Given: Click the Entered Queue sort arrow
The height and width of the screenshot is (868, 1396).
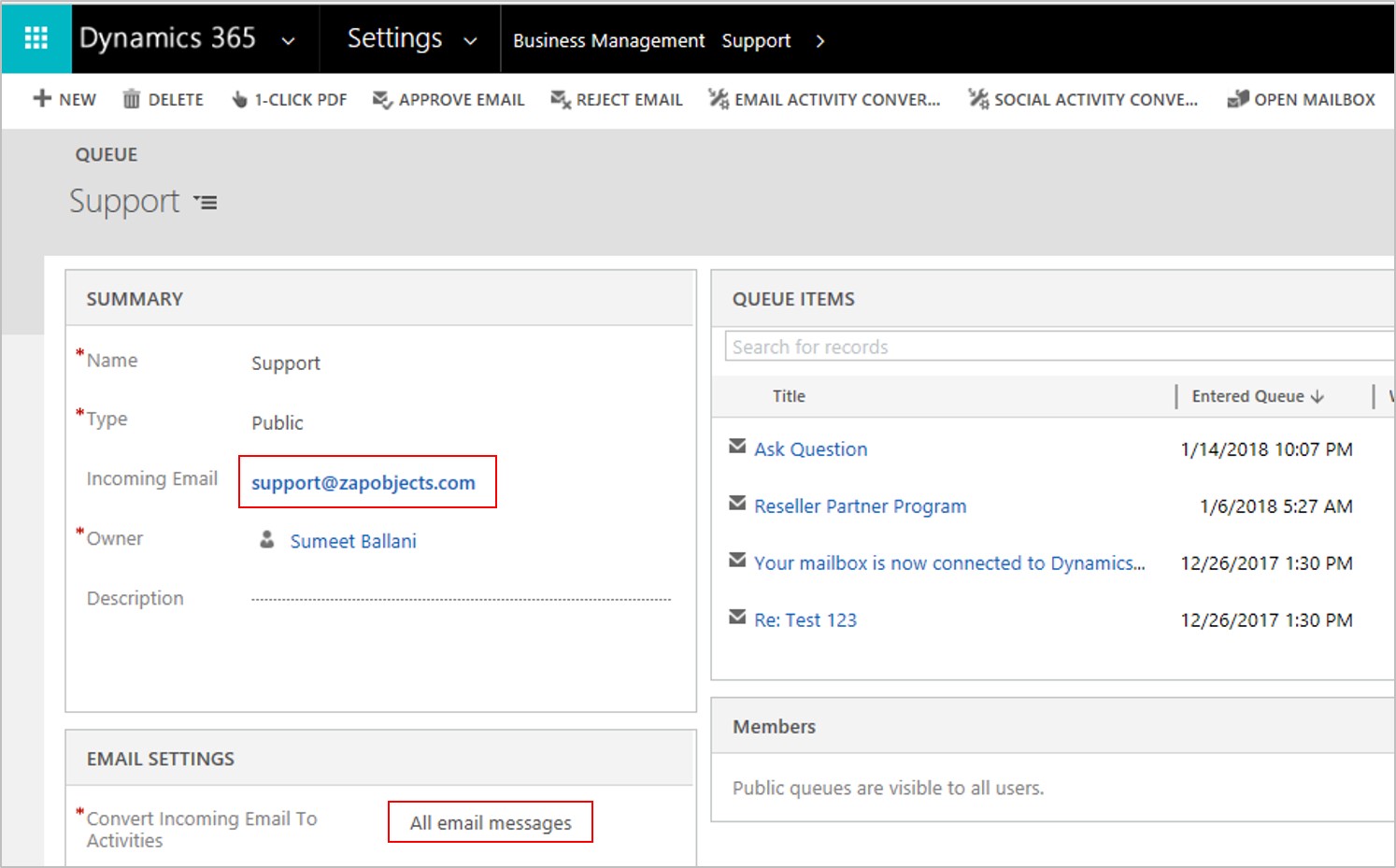Looking at the screenshot, I should (1318, 396).
